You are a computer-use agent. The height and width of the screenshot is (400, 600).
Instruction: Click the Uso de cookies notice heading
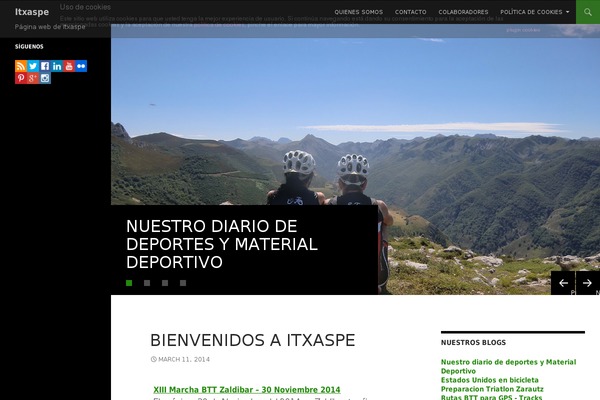85,7
